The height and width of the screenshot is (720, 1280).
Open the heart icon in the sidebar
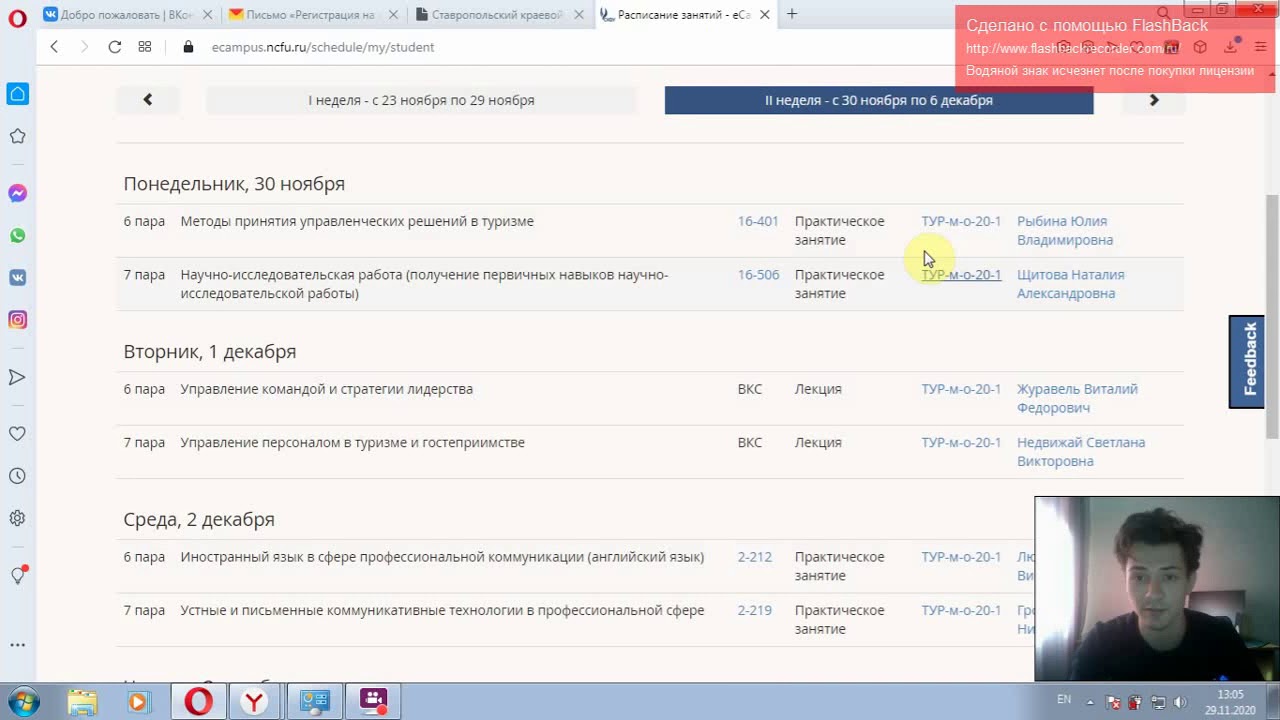click(x=18, y=434)
